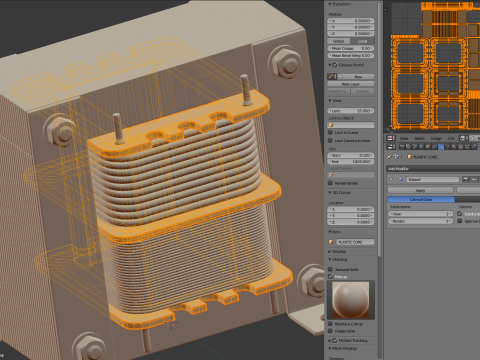
Task: Click the Lens value slider
Action: (351, 111)
